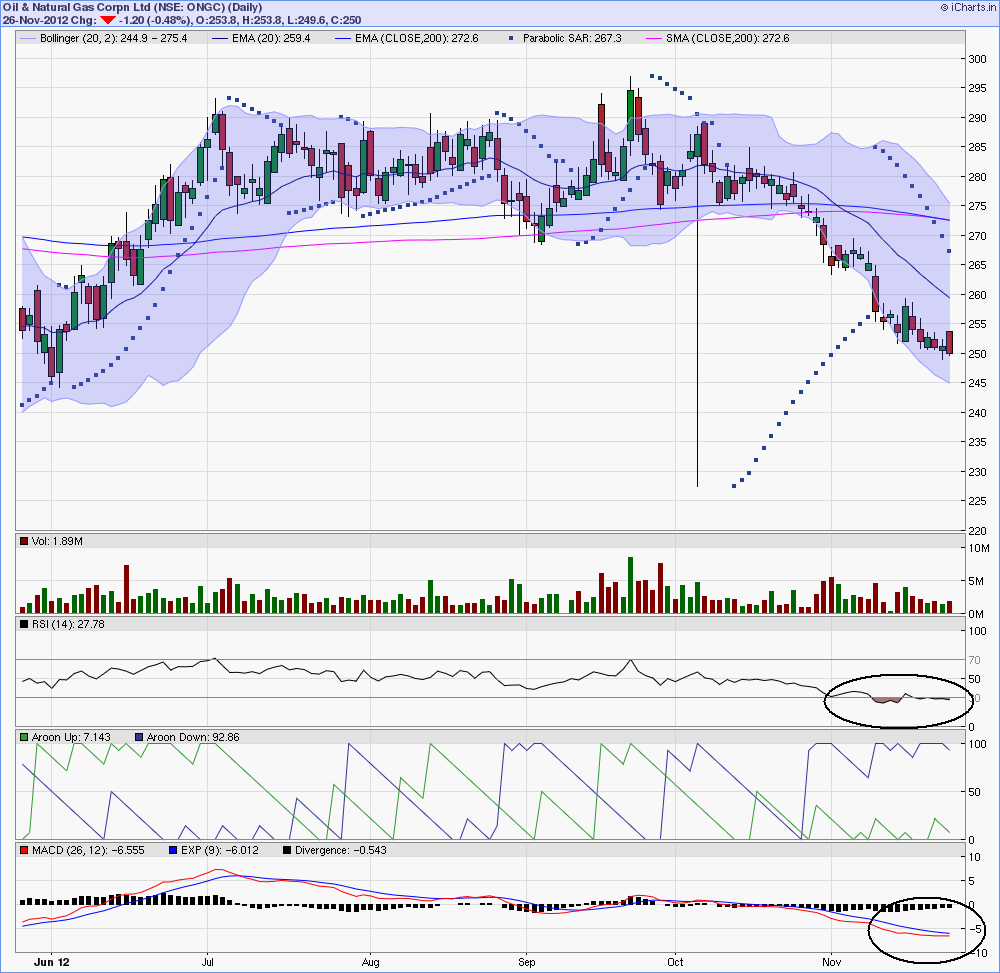Click the 'SMA (CLOSE,200): 272.6' legend text
Screen dimensions: 1000x973
tap(728, 38)
